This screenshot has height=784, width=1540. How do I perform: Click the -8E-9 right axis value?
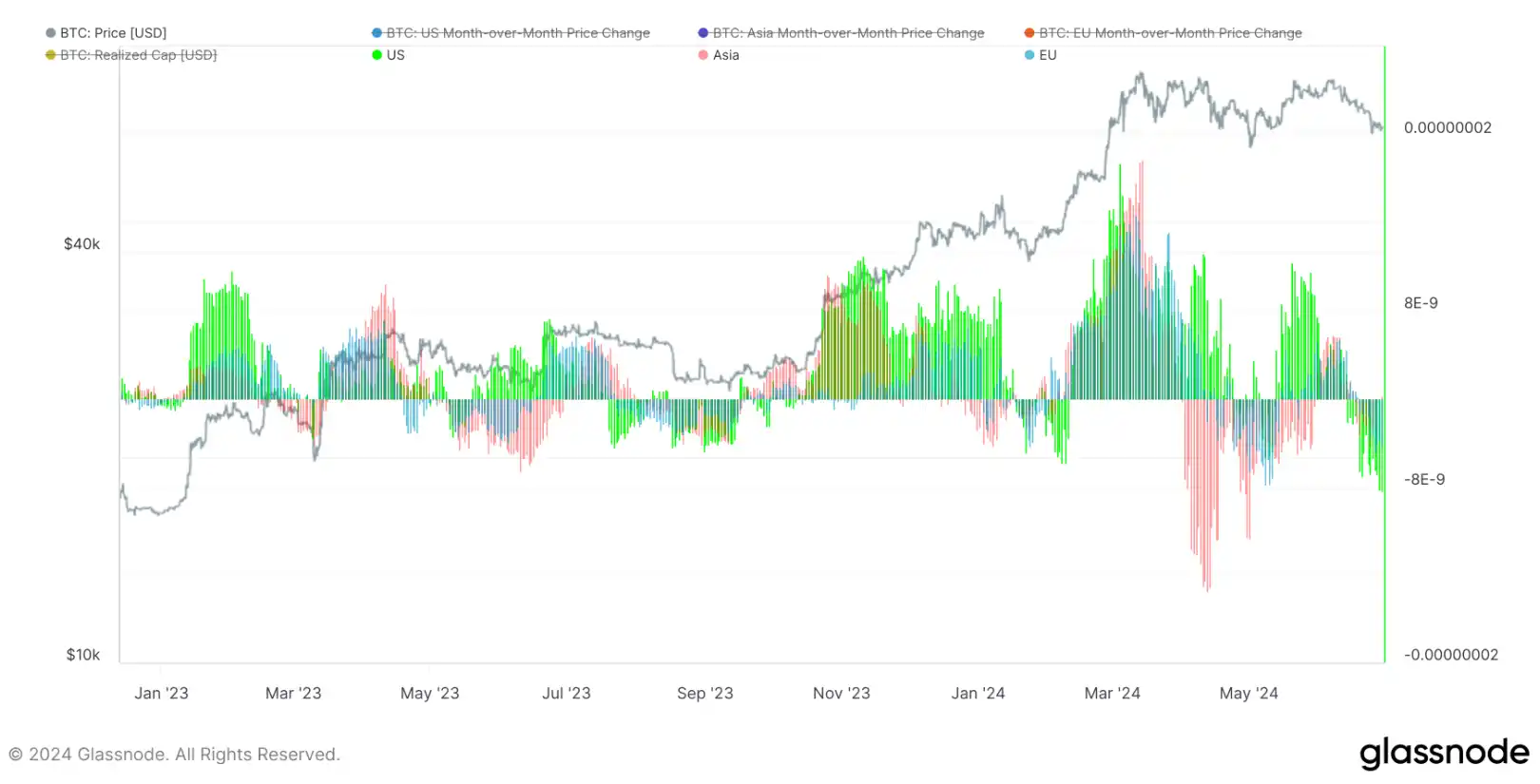(1424, 479)
